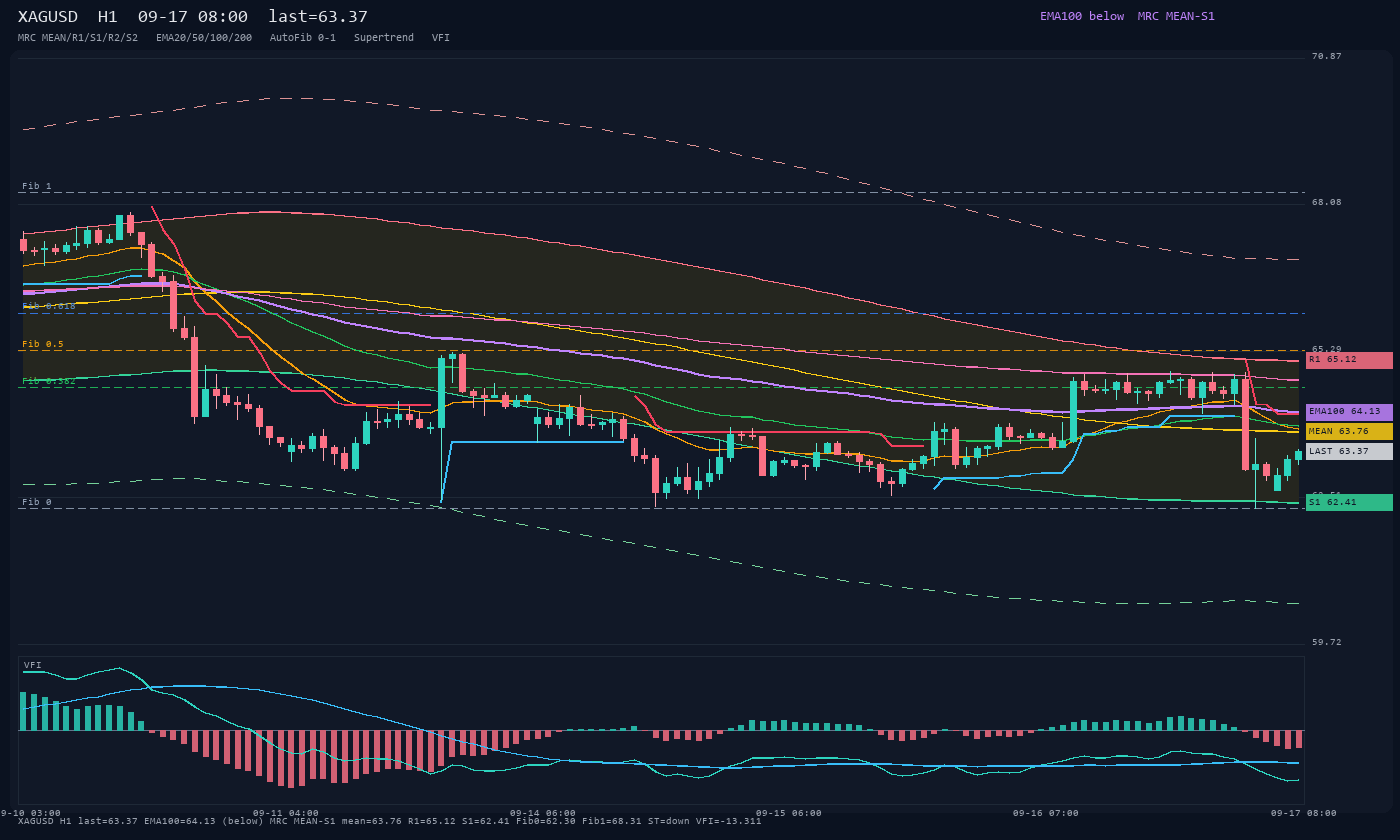The width and height of the screenshot is (1400, 840).
Task: Click the LAST 63.37 price tag
Action: (x=1349, y=451)
